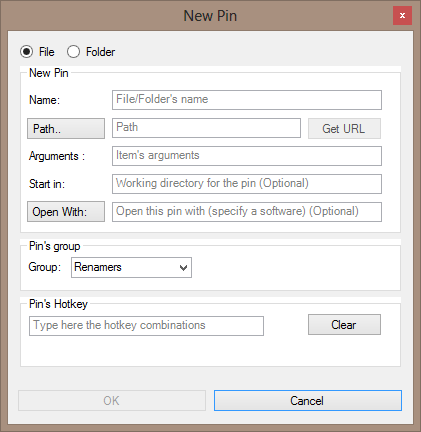Screen dimensions: 421x432
Task: Click the Folder radio label text
Action: tap(100, 52)
